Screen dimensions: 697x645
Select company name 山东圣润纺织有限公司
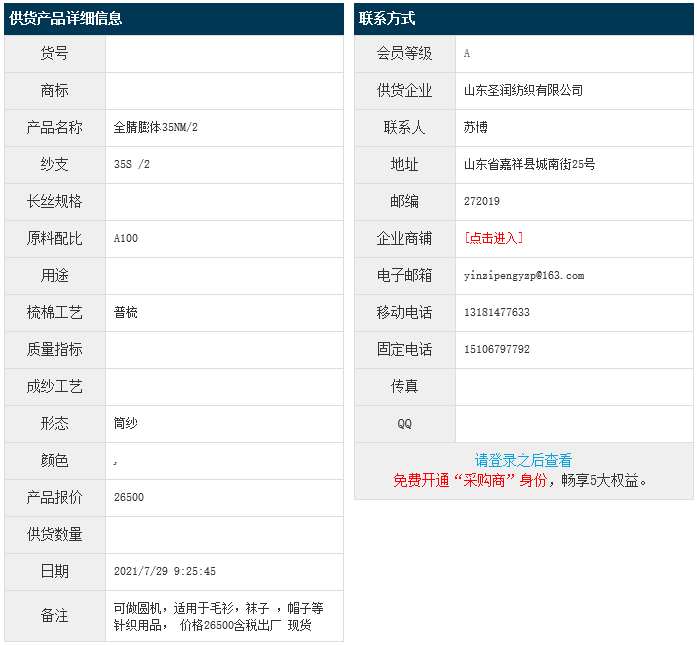click(523, 90)
